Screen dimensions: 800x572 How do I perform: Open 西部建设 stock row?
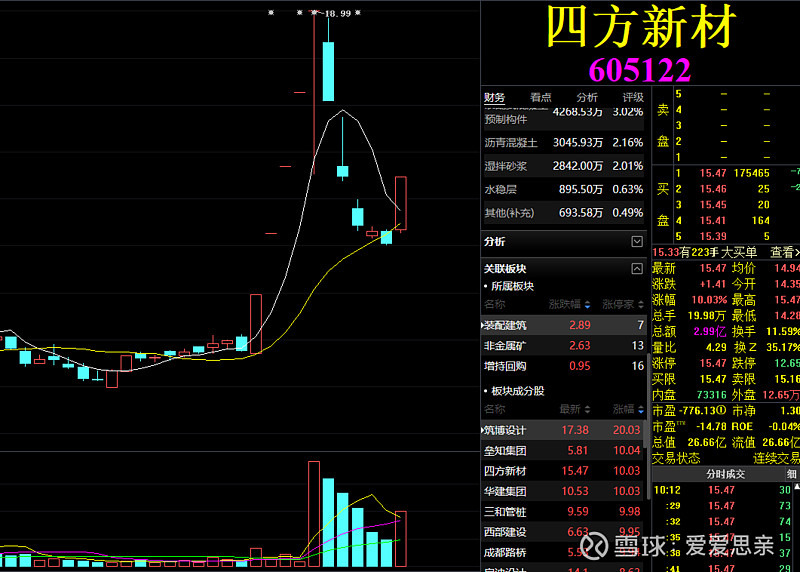click(563, 532)
